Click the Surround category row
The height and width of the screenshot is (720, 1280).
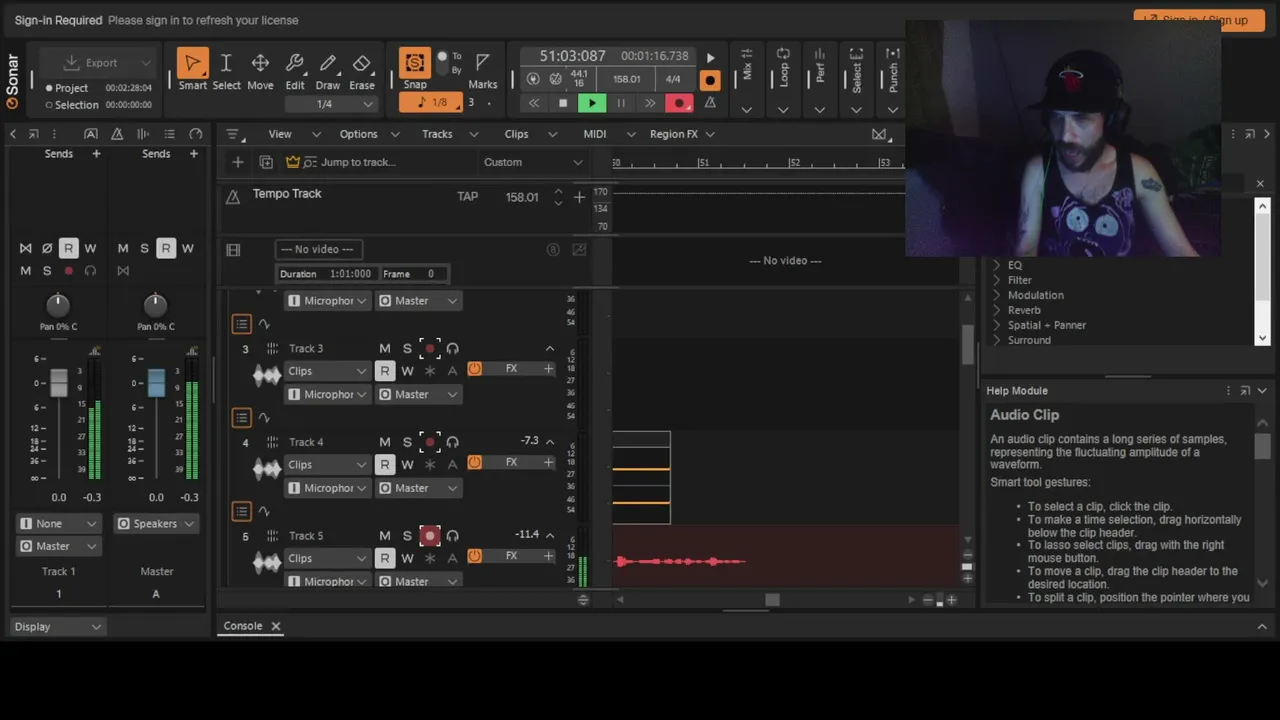click(1029, 340)
